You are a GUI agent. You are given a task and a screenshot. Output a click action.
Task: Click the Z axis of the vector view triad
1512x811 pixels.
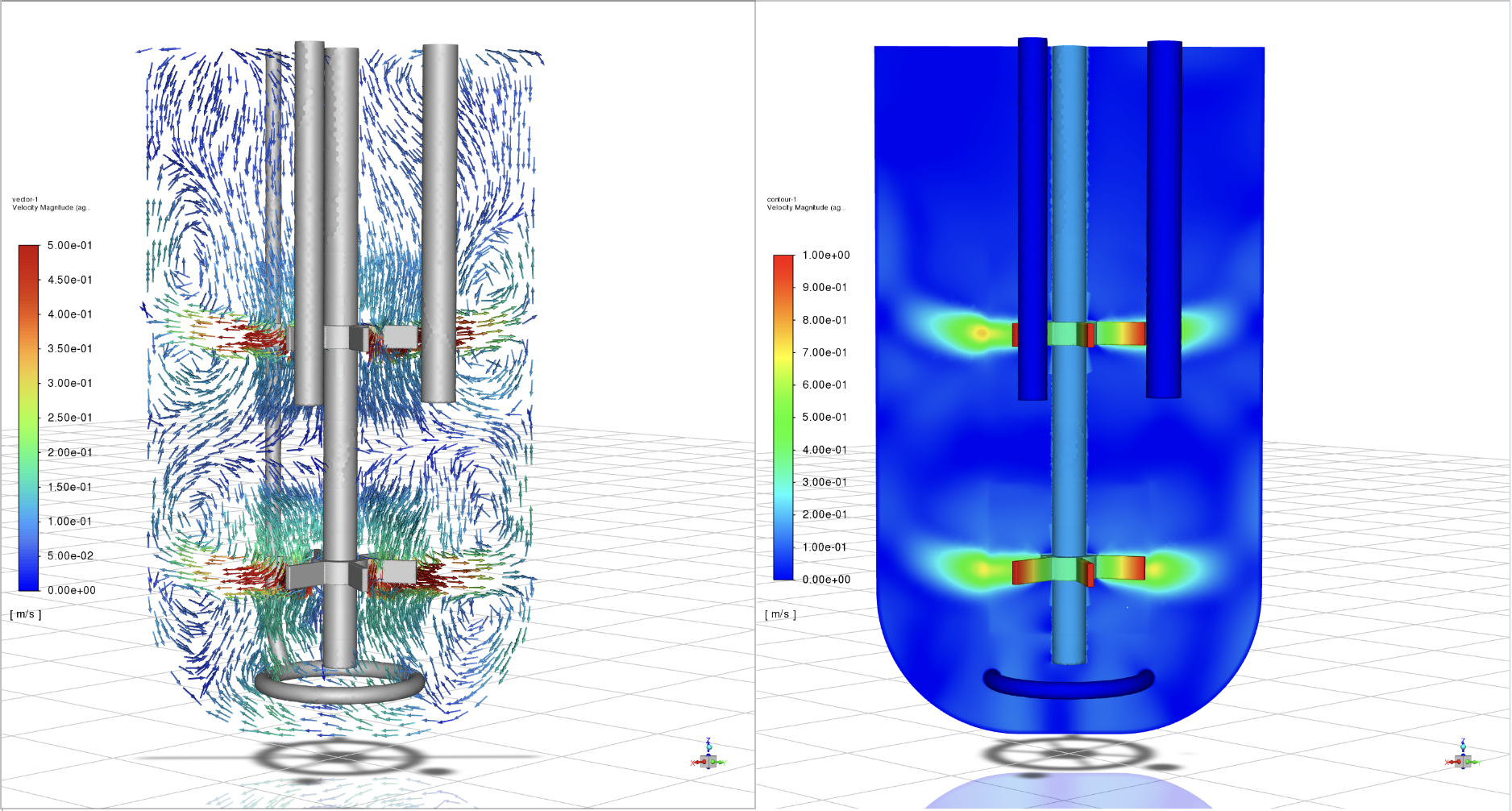(708, 744)
